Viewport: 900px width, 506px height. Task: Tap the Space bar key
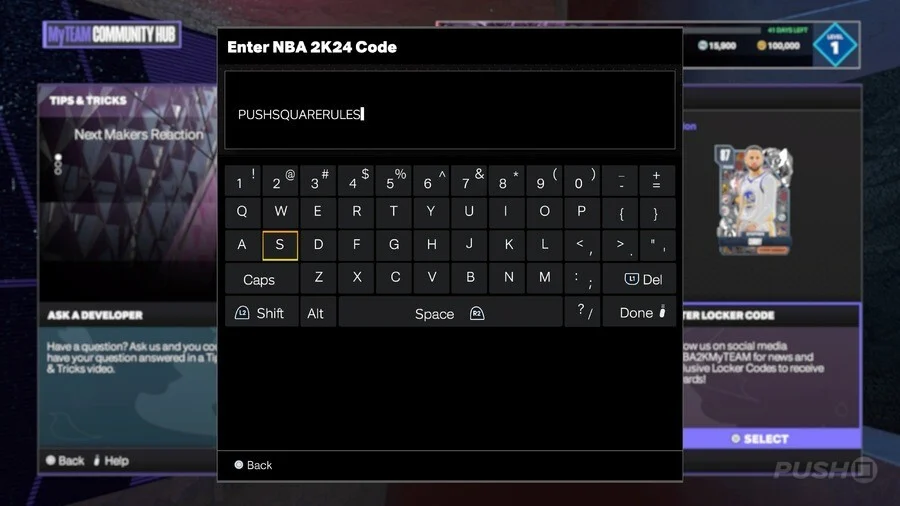click(x=450, y=313)
